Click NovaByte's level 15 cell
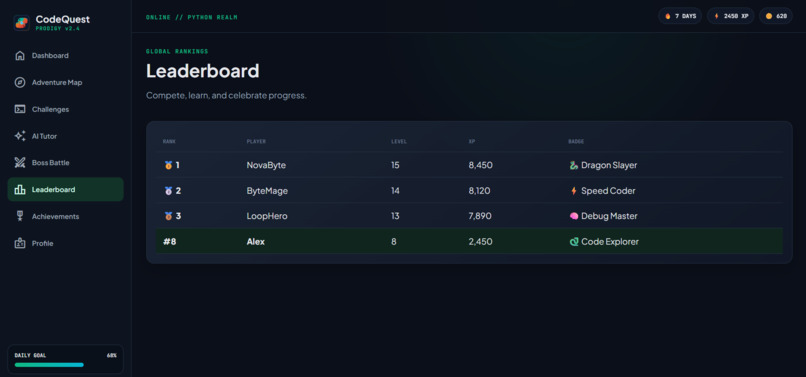Screen dimensions: 806x377 (x=395, y=165)
